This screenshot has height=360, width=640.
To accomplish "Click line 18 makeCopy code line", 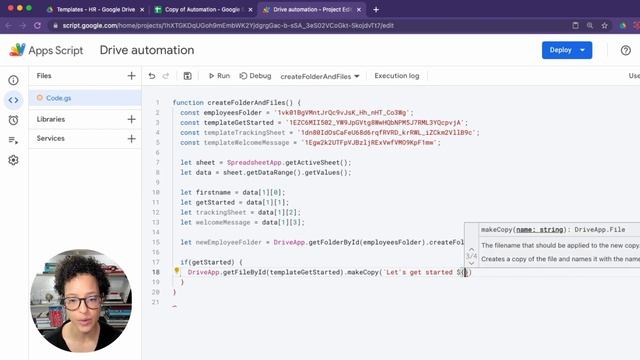I will (x=329, y=272).
